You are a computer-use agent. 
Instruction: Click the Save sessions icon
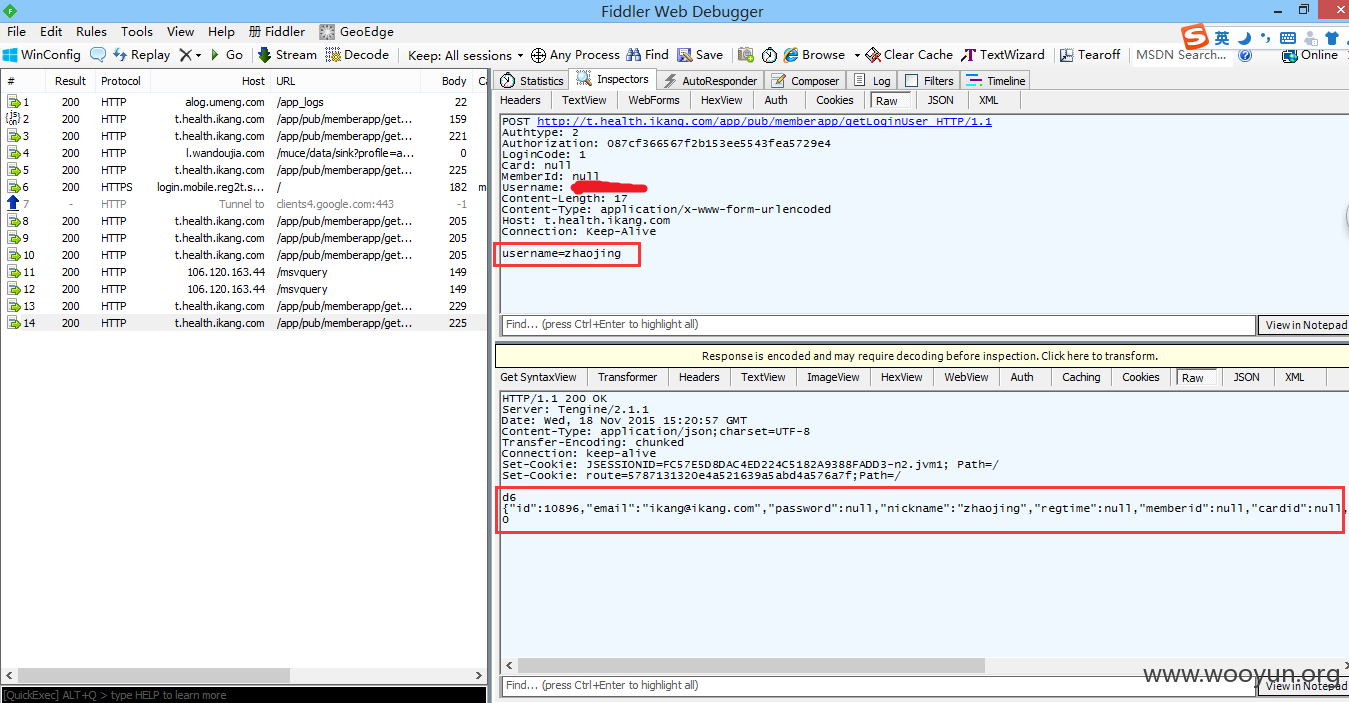[x=700, y=55]
